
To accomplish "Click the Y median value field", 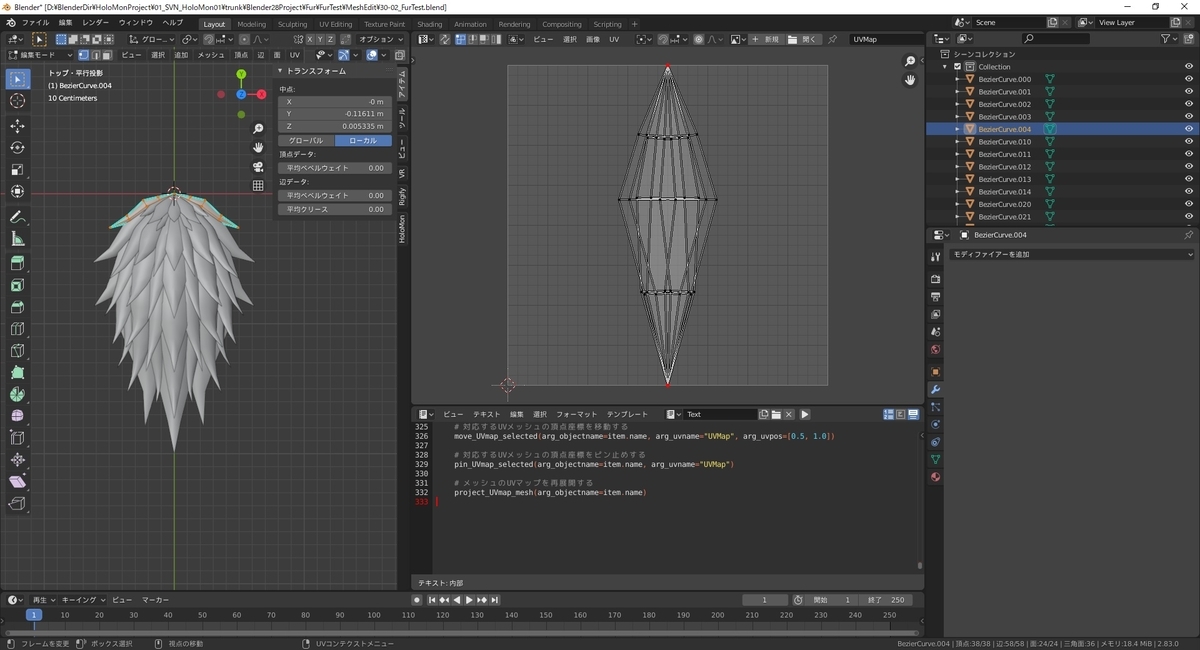I will tap(335, 114).
